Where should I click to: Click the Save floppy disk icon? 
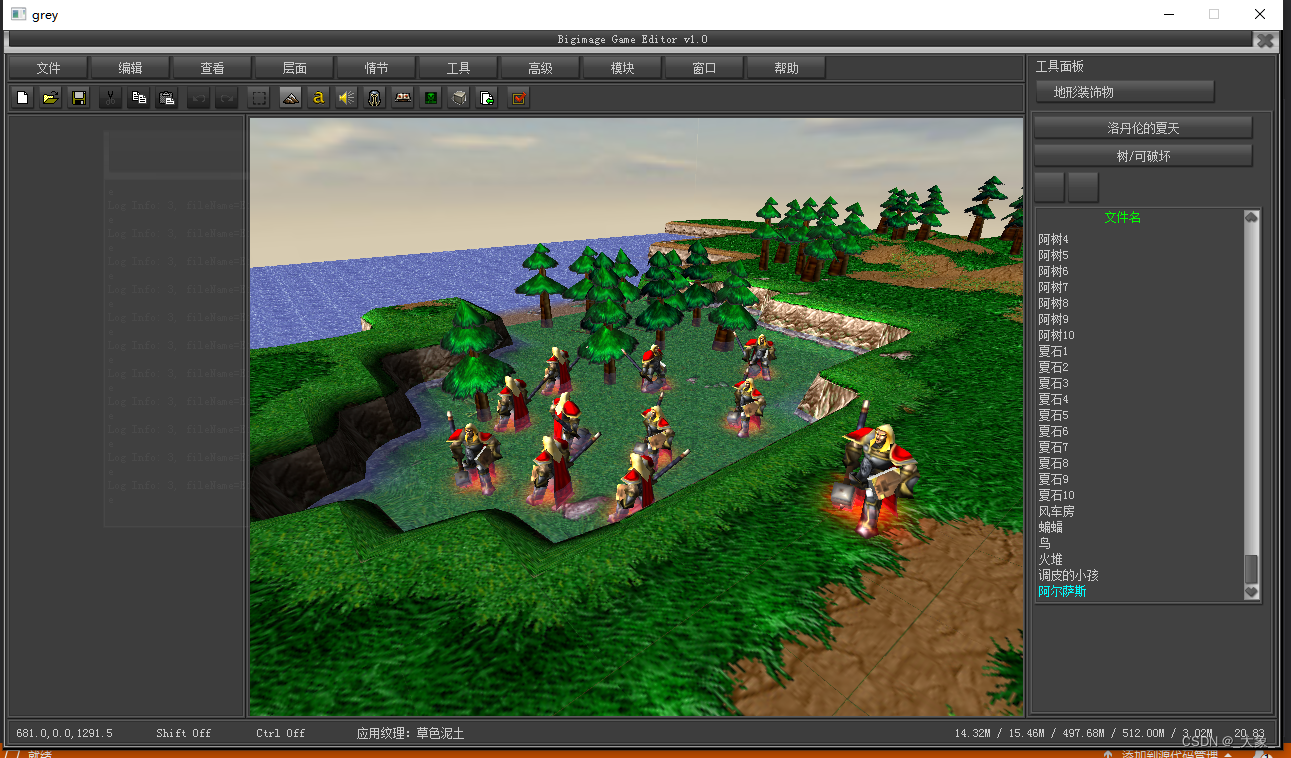[78, 98]
